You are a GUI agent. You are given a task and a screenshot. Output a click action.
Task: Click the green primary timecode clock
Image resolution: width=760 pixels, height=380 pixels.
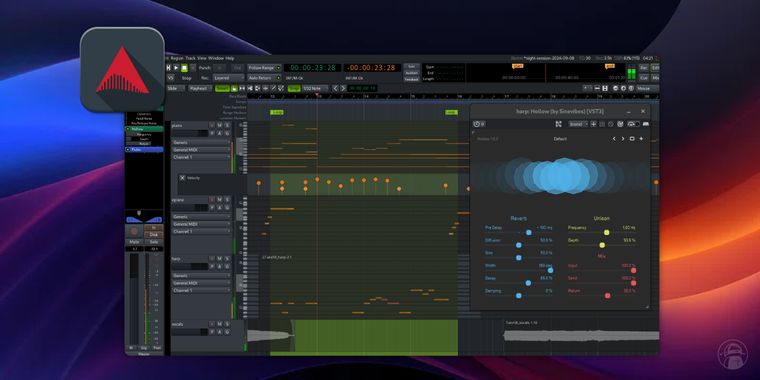(x=313, y=68)
